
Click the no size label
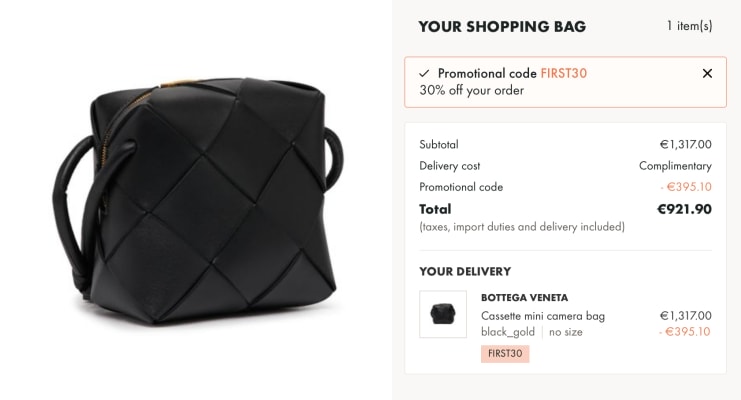[x=566, y=332]
